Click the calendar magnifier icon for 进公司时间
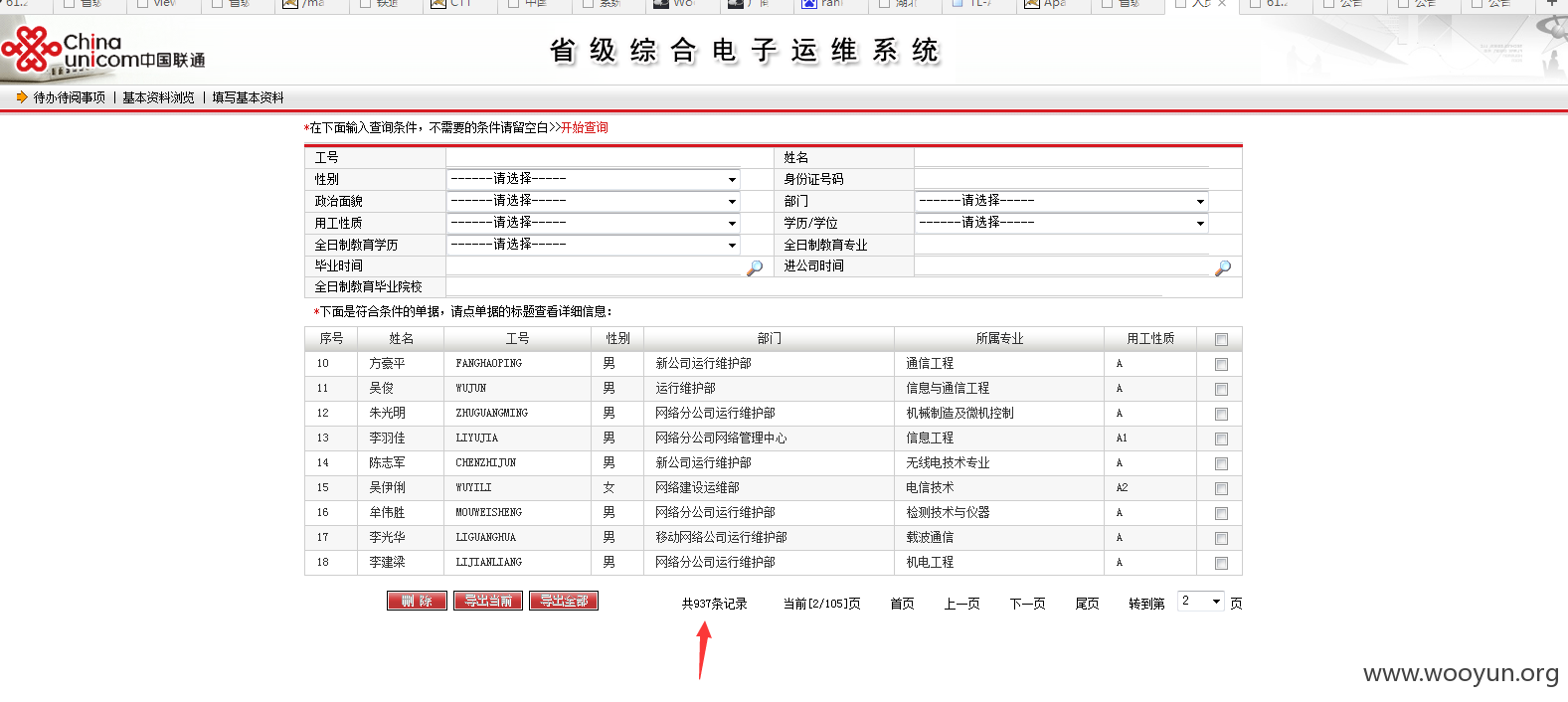The image size is (1568, 702). (1223, 267)
